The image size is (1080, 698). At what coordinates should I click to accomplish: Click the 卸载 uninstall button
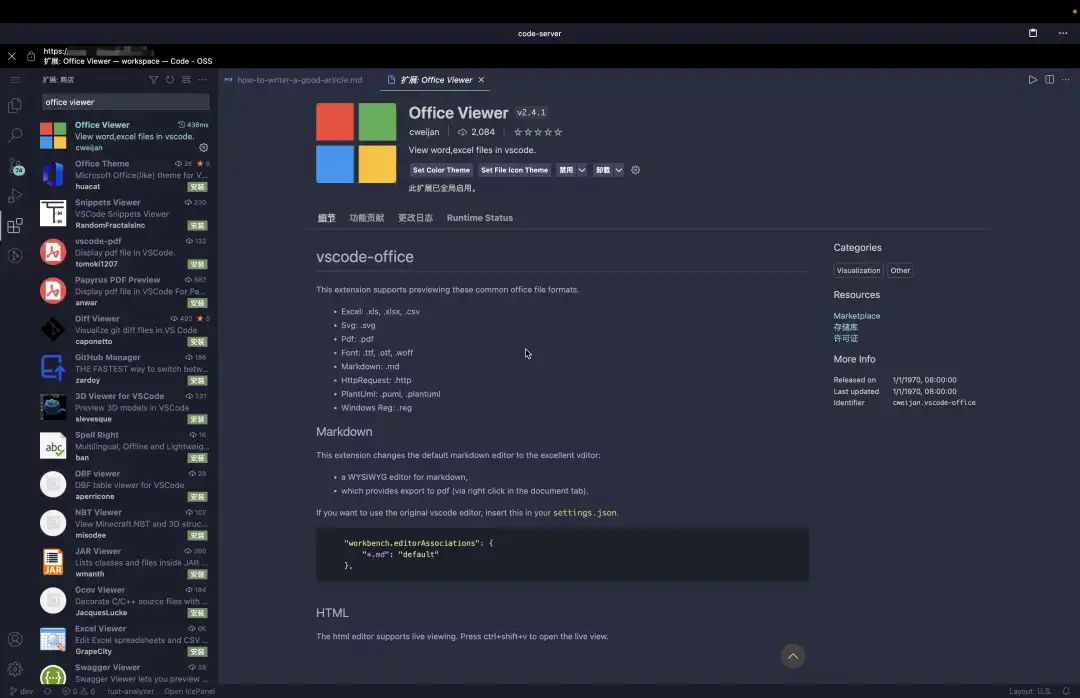603,170
